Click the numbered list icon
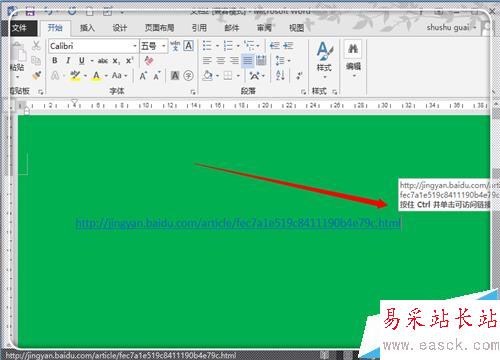The image size is (500, 360). click(228, 46)
